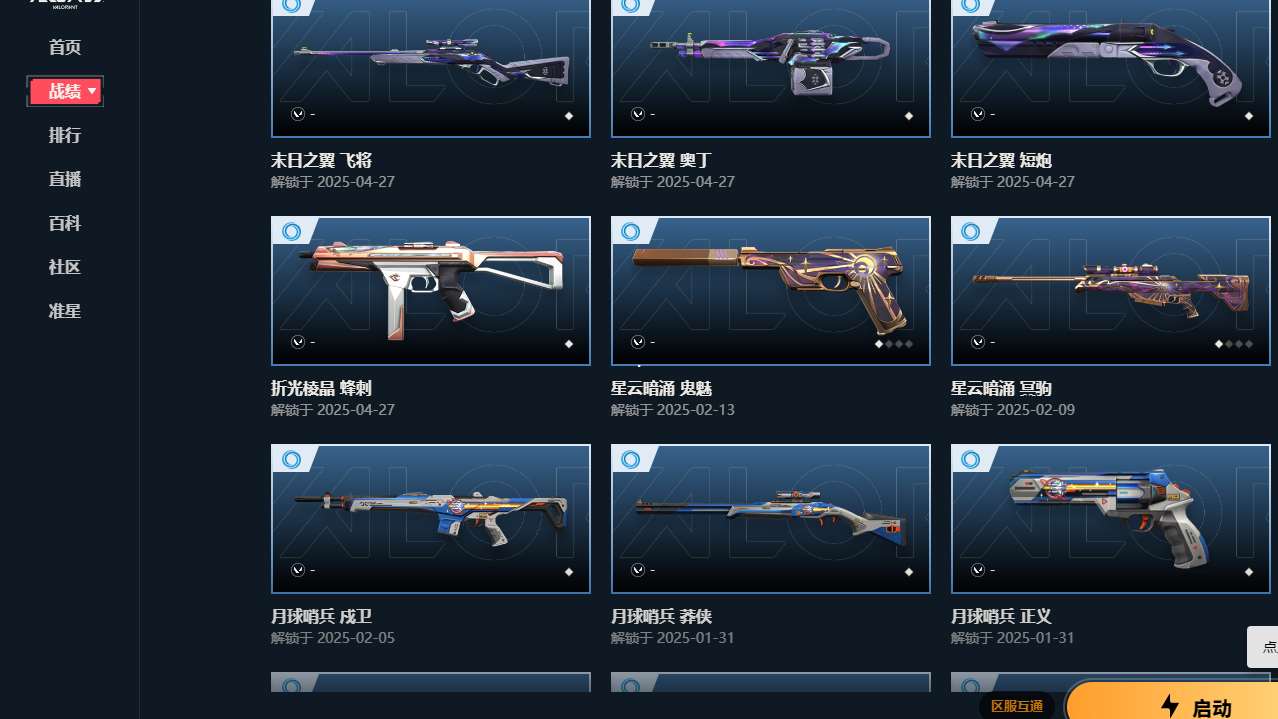Click the blue circle badge on 星云暗涌 鬼魅 card

[x=631, y=232]
